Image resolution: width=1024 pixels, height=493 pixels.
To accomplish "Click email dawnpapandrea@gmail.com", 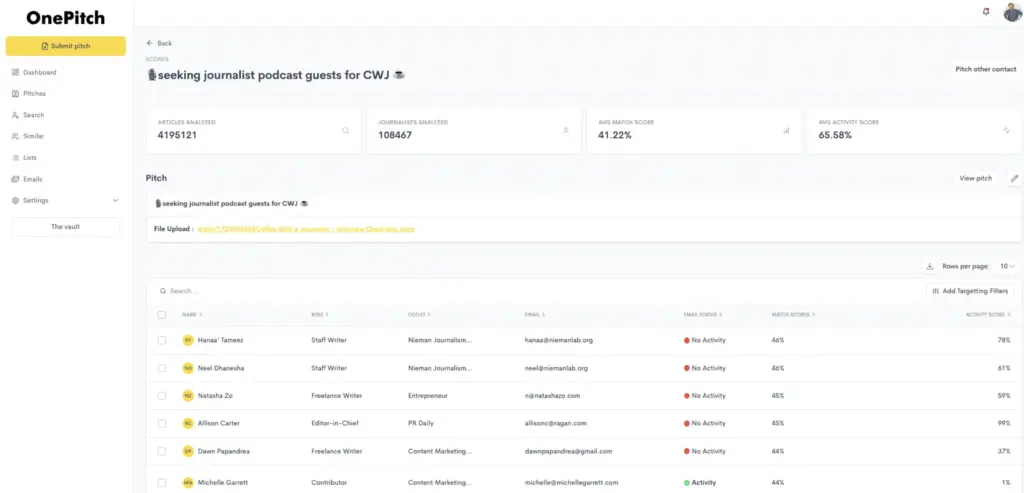I will [x=568, y=451].
